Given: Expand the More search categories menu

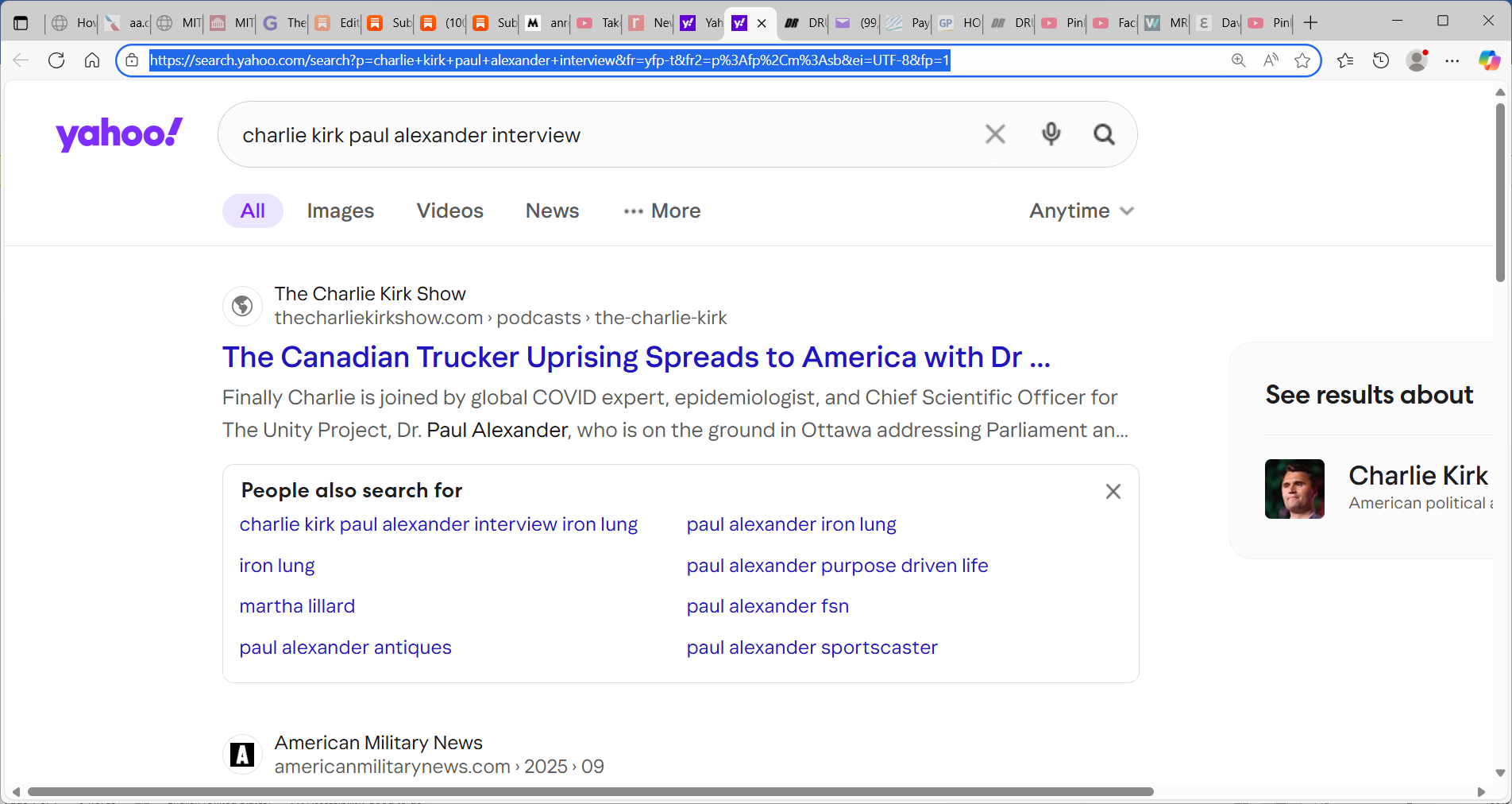Looking at the screenshot, I should point(662,211).
